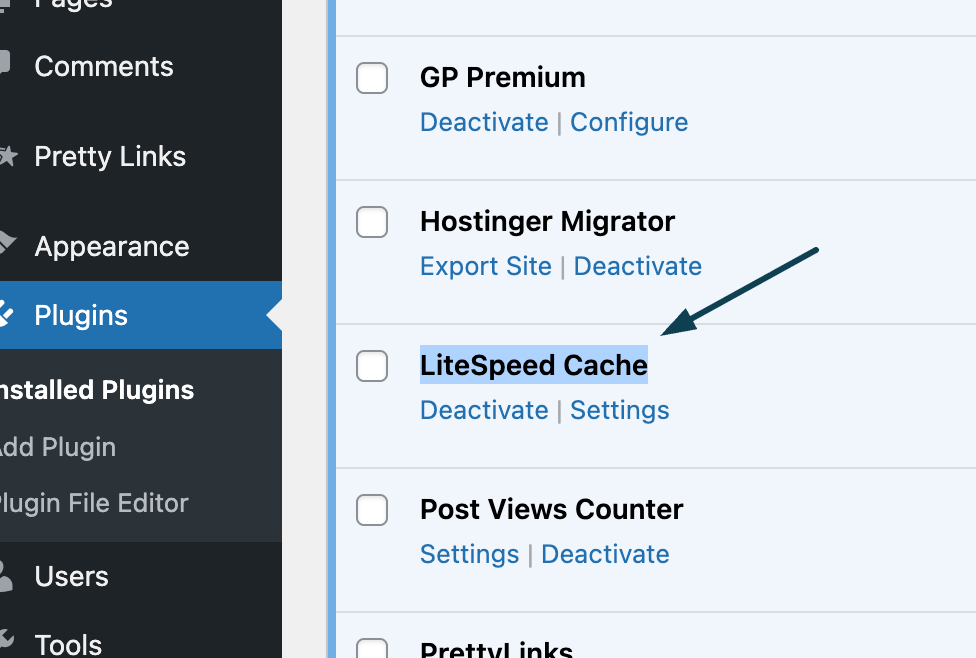Open Add Plugin in the sidebar
This screenshot has width=976, height=658.
click(x=56, y=447)
